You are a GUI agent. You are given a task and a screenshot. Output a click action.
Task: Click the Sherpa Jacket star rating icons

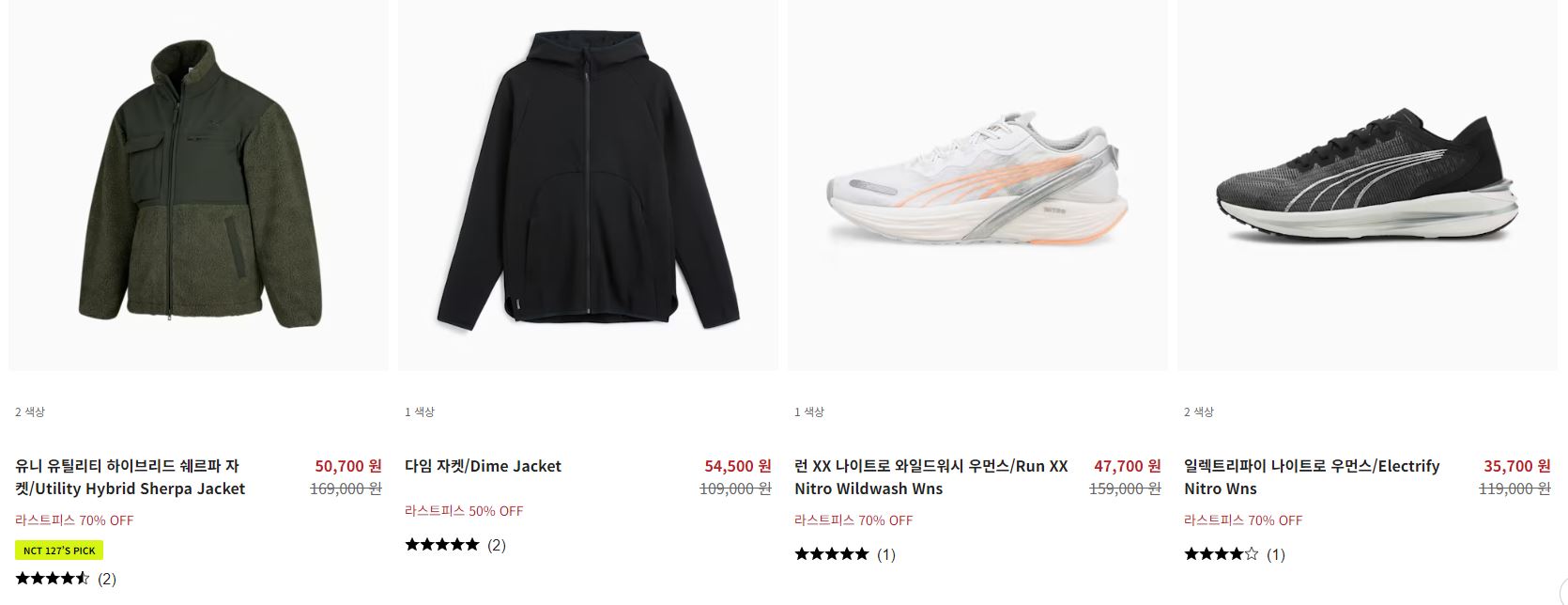pos(53,579)
